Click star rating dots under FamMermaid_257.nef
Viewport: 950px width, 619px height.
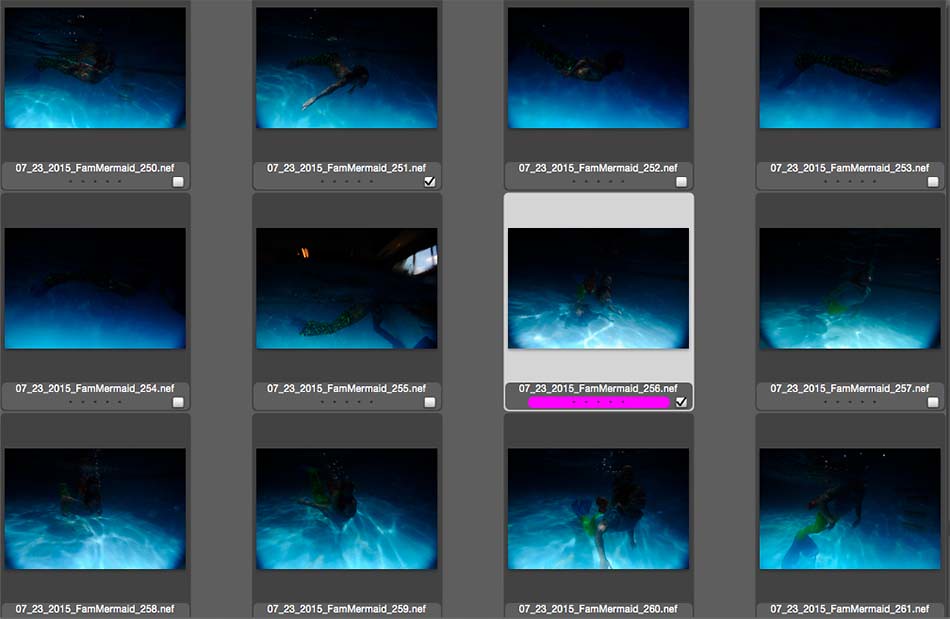[x=850, y=402]
